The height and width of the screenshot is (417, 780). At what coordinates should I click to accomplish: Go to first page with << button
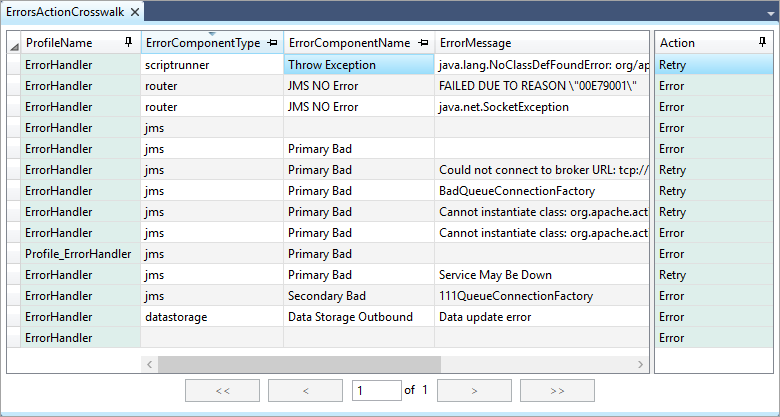pyautogui.click(x=222, y=391)
